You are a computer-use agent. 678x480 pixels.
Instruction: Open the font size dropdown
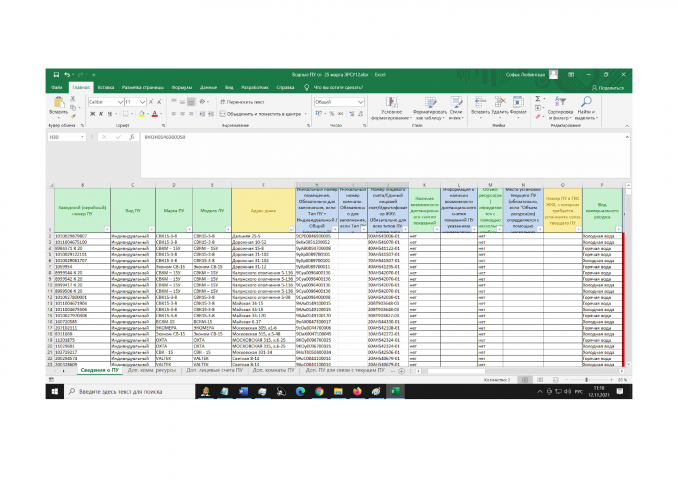coord(142,102)
